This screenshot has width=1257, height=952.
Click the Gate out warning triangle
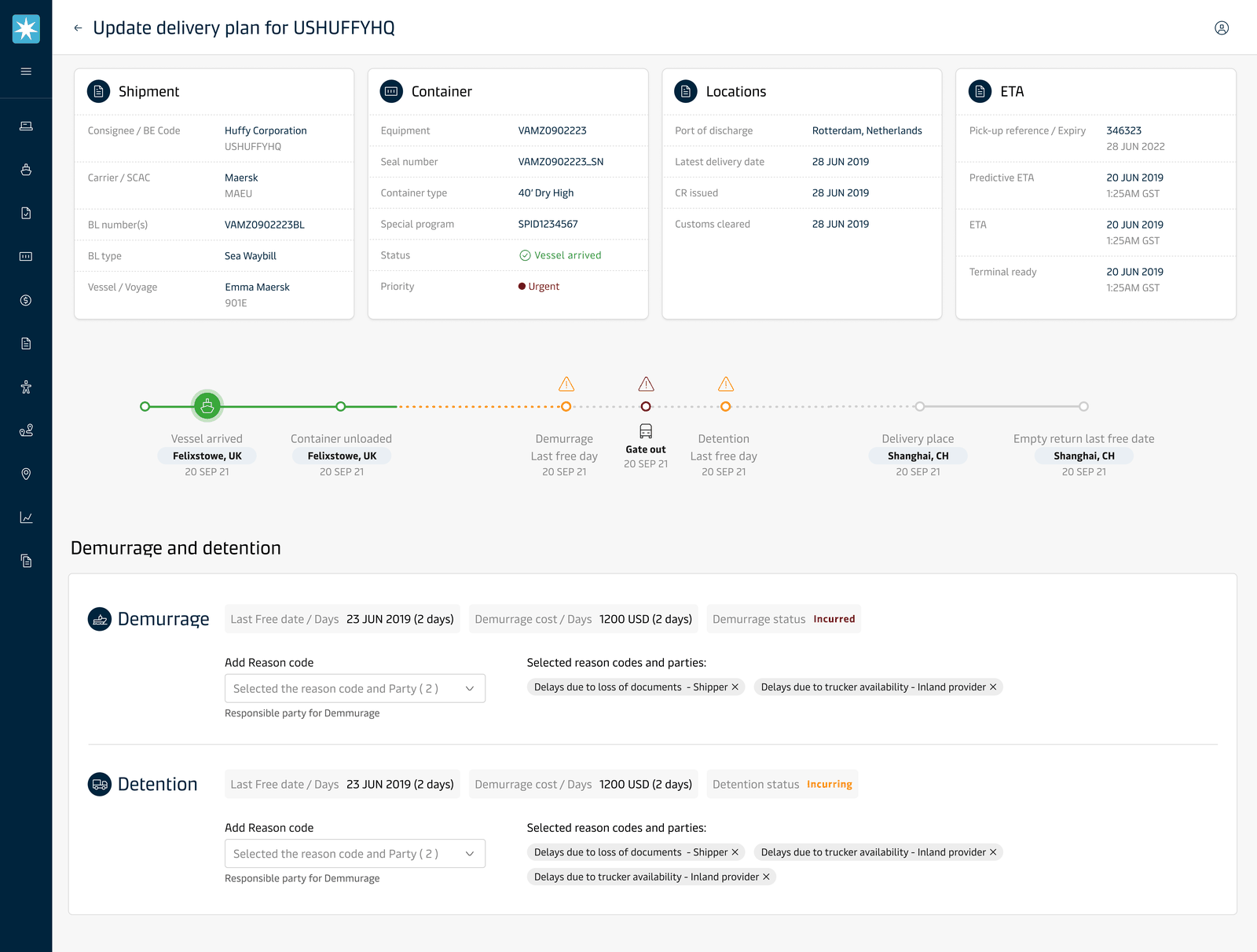tap(646, 384)
